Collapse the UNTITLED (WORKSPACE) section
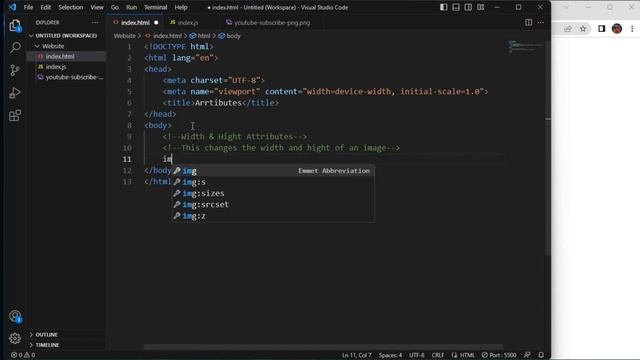The width and height of the screenshot is (640, 360). pyautogui.click(x=66, y=36)
